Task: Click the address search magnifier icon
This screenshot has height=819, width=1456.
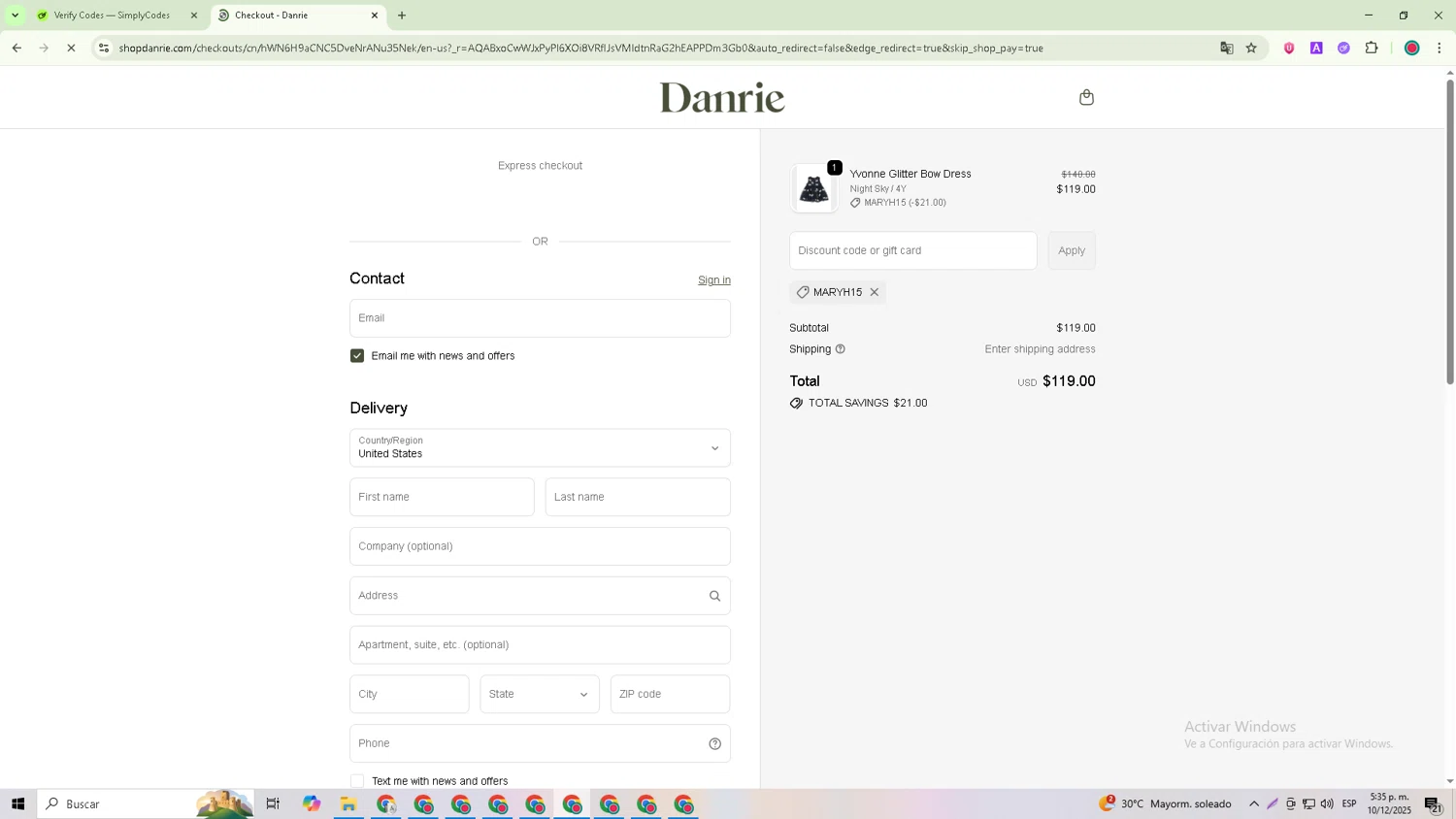Action: click(714, 596)
